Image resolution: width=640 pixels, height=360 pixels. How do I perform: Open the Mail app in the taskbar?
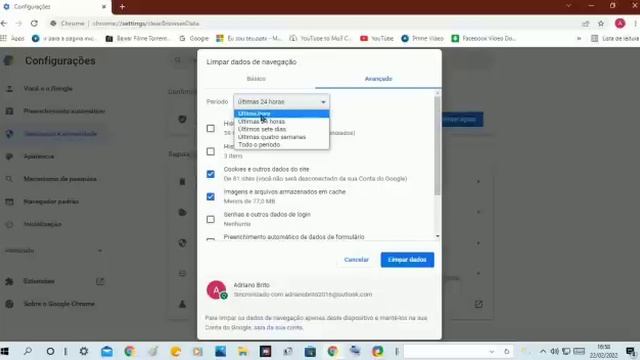coord(107,351)
